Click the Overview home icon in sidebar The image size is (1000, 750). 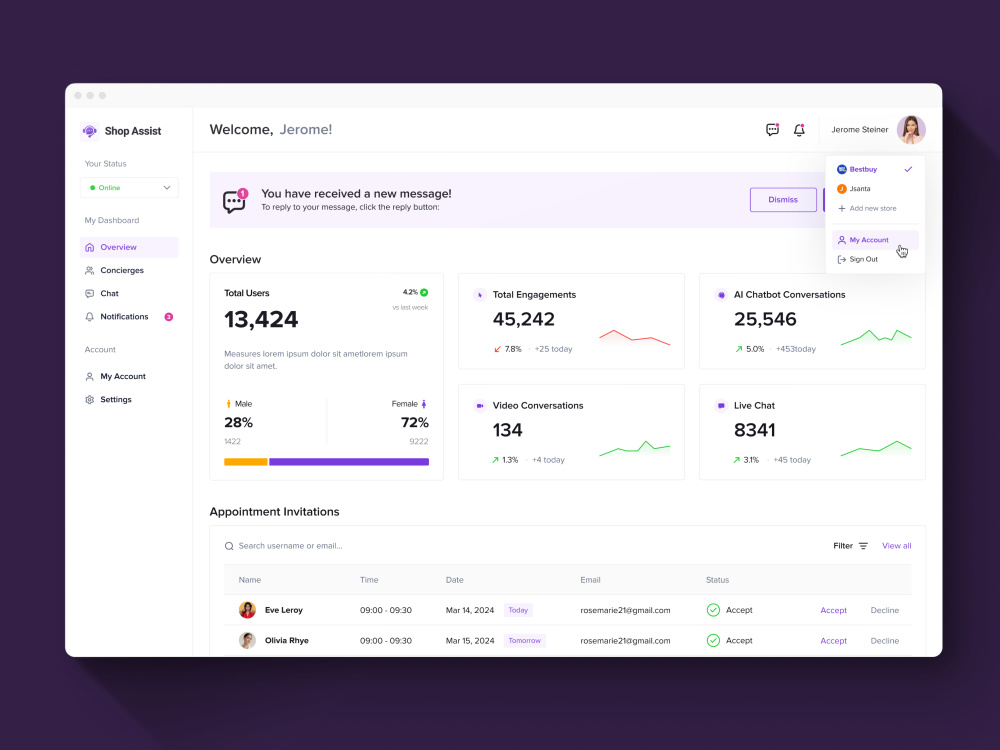tap(90, 247)
